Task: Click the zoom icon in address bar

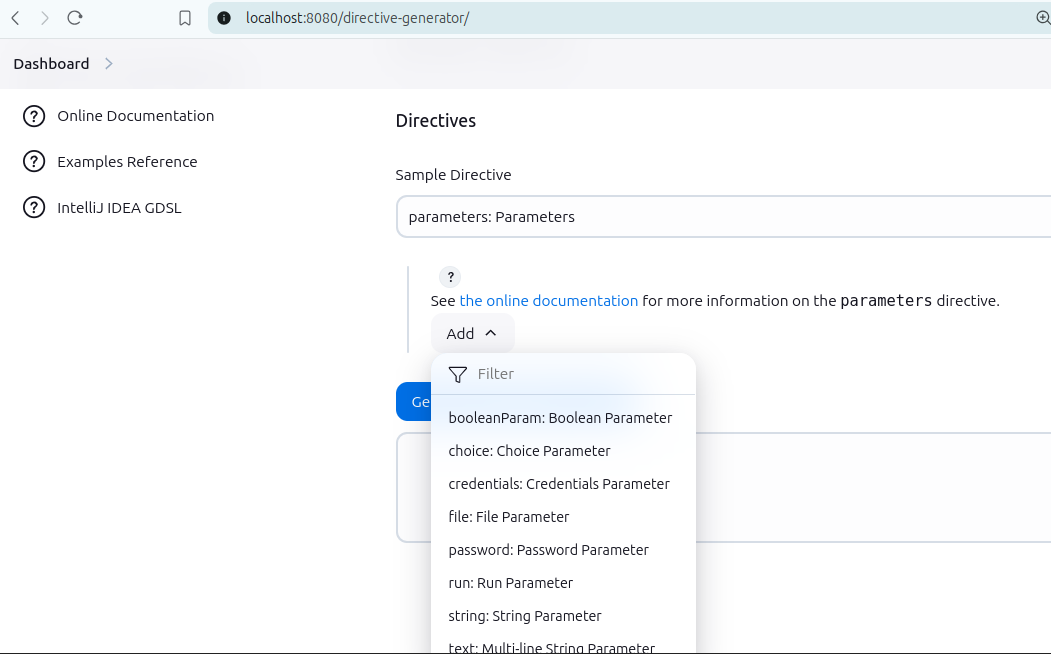Action: pyautogui.click(x=1043, y=18)
